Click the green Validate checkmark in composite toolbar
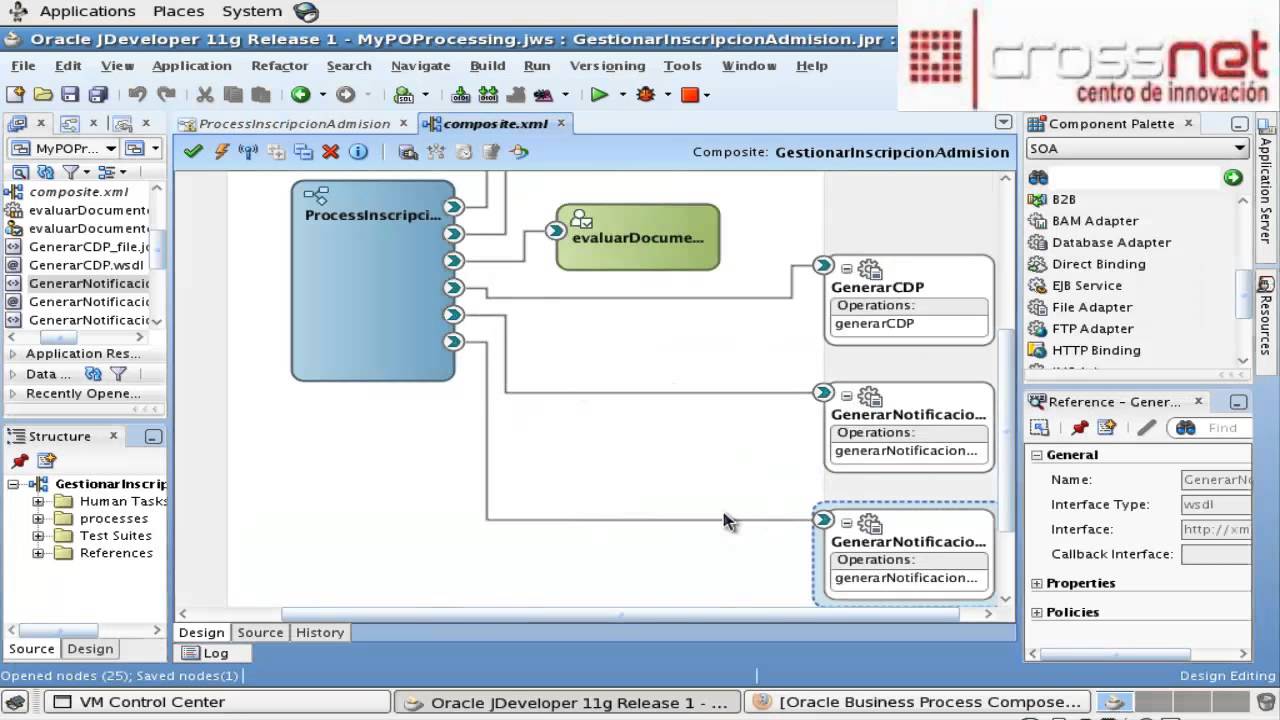This screenshot has width=1280, height=720. tap(193, 152)
